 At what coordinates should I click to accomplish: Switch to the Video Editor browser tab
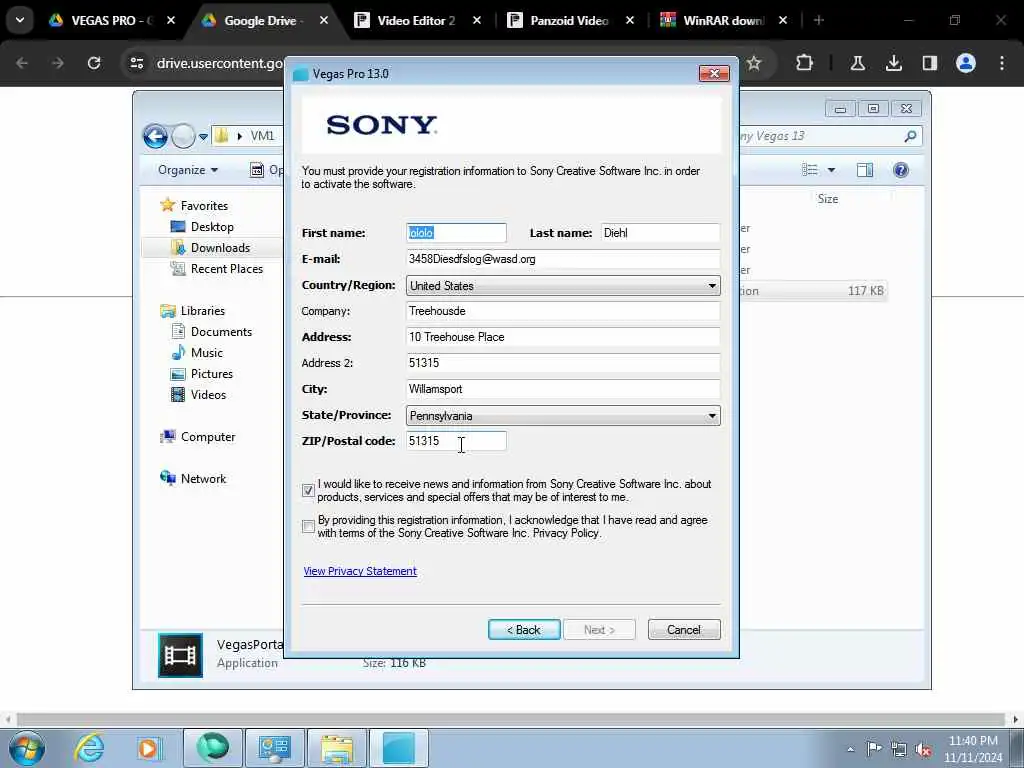tap(415, 20)
